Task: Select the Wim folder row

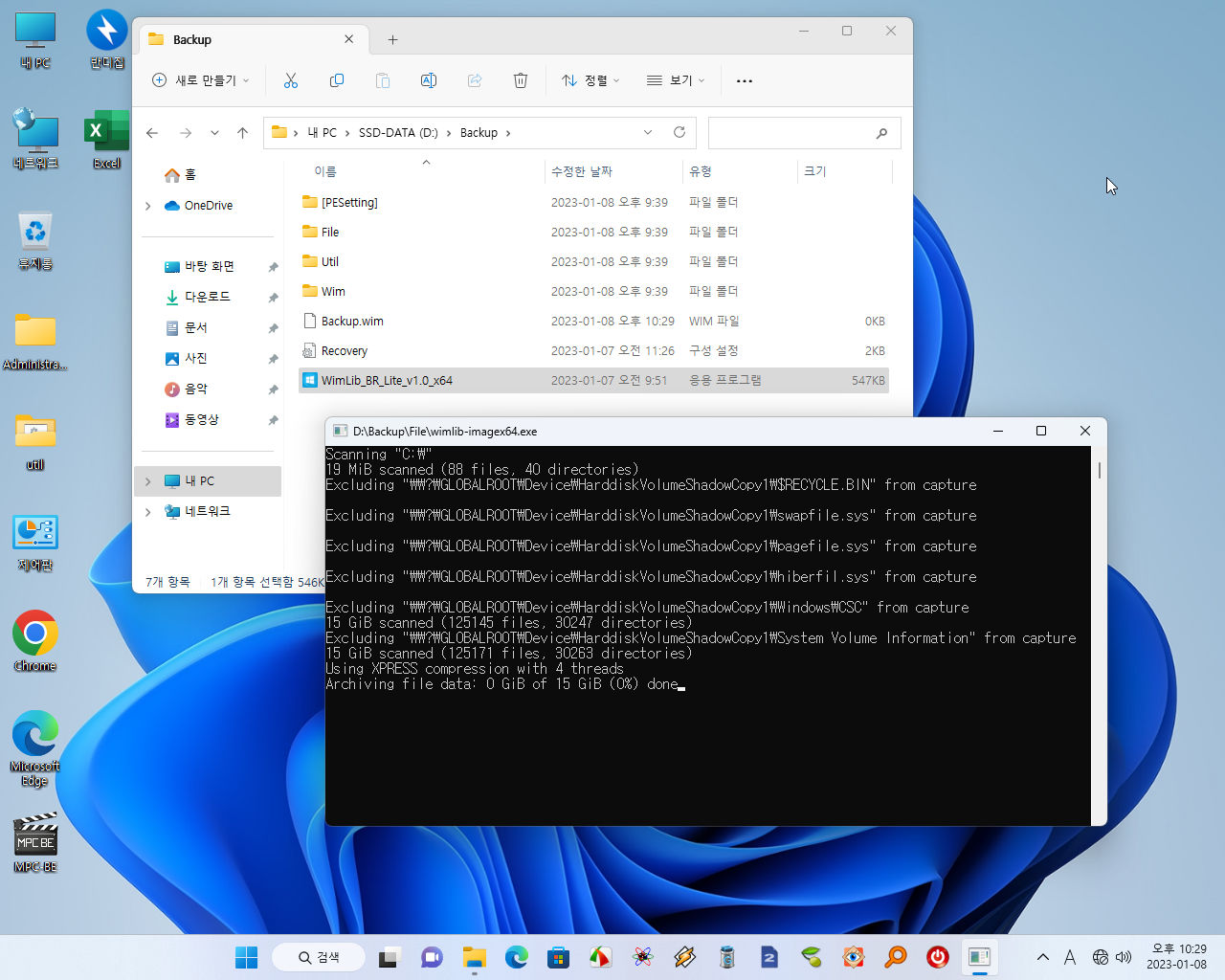Action: (x=593, y=291)
